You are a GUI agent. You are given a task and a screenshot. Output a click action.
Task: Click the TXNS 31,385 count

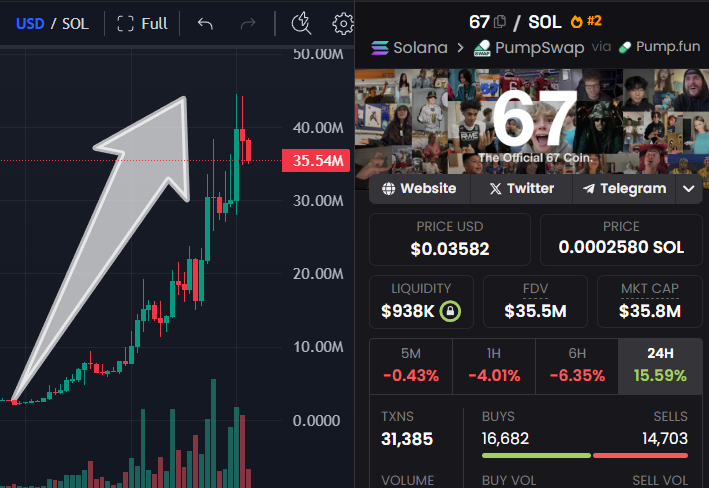coord(407,439)
